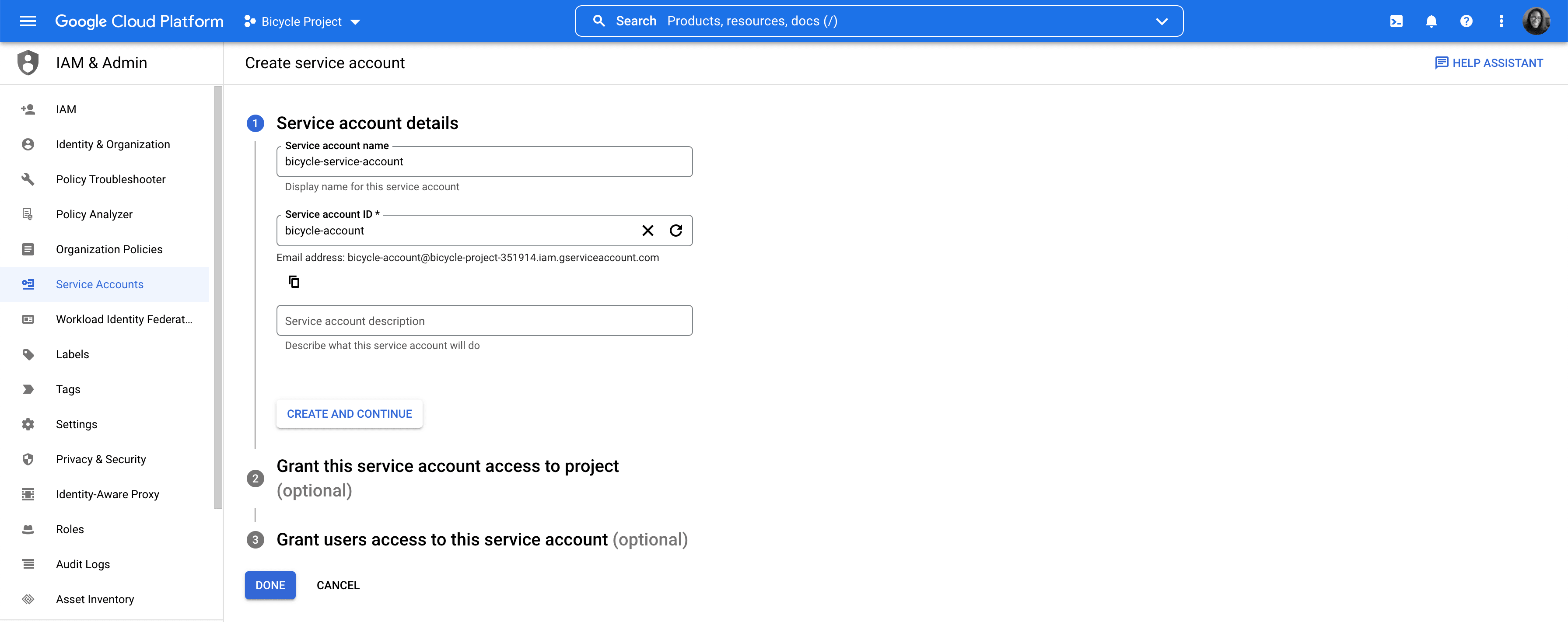Image resolution: width=1568 pixels, height=622 pixels.
Task: Open the Help Assistant panel
Action: pyautogui.click(x=1488, y=63)
